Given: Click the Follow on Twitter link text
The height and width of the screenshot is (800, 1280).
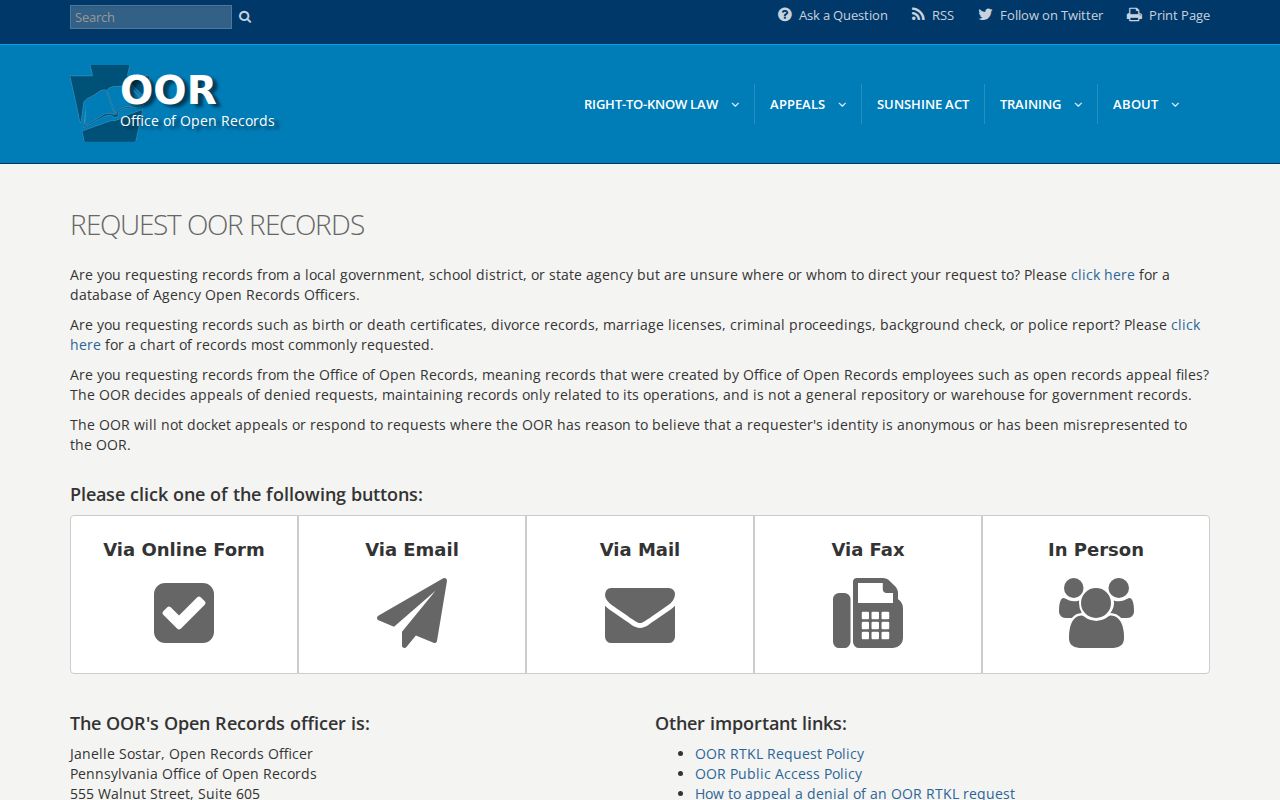Looking at the screenshot, I should pyautogui.click(x=1051, y=15).
